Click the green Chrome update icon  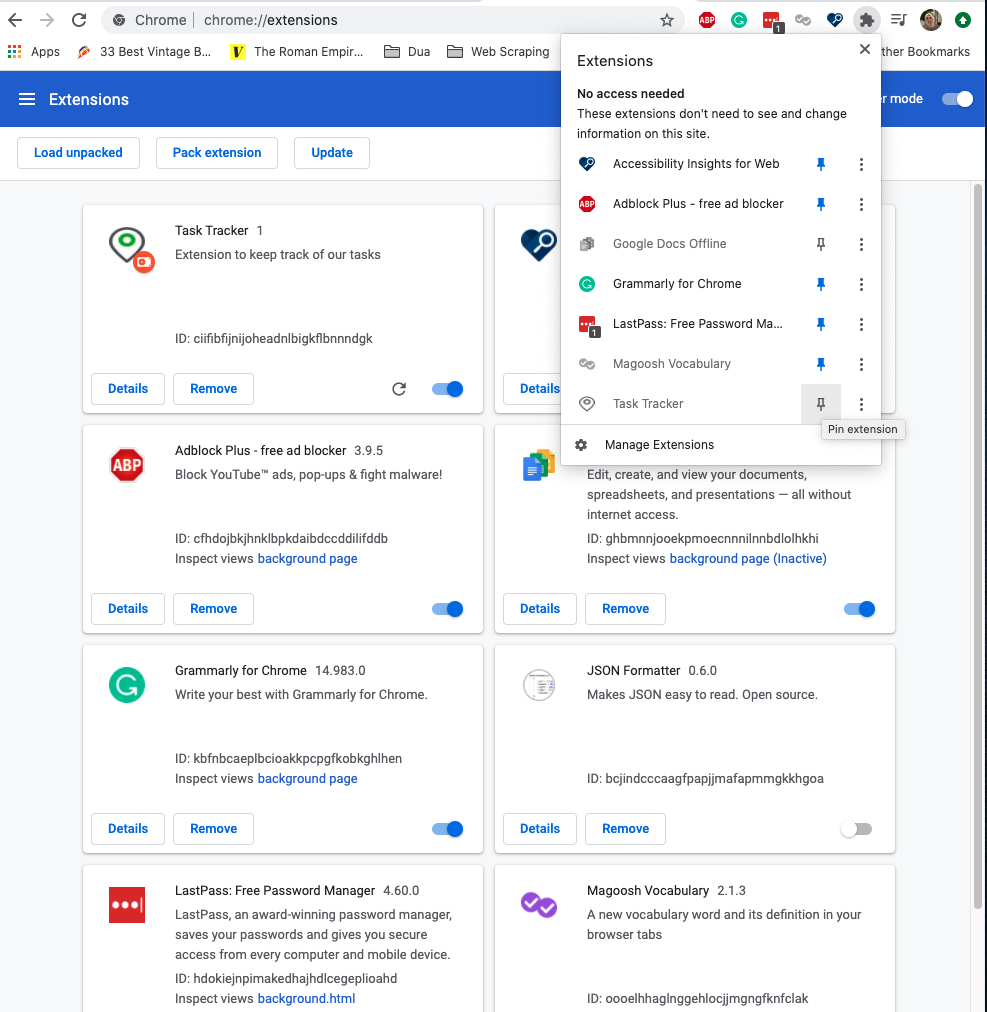(x=962, y=20)
